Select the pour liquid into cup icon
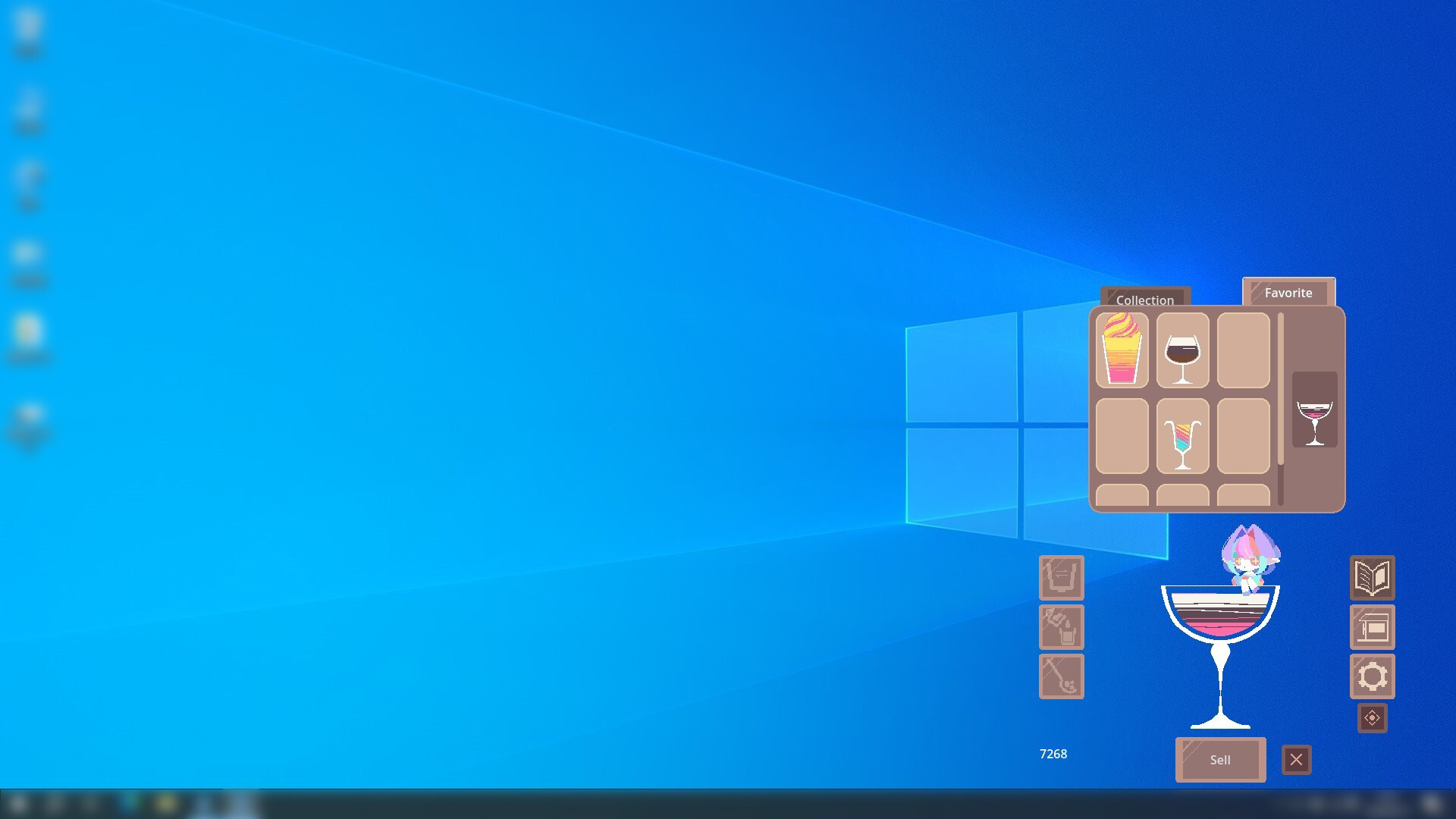 pyautogui.click(x=1061, y=627)
